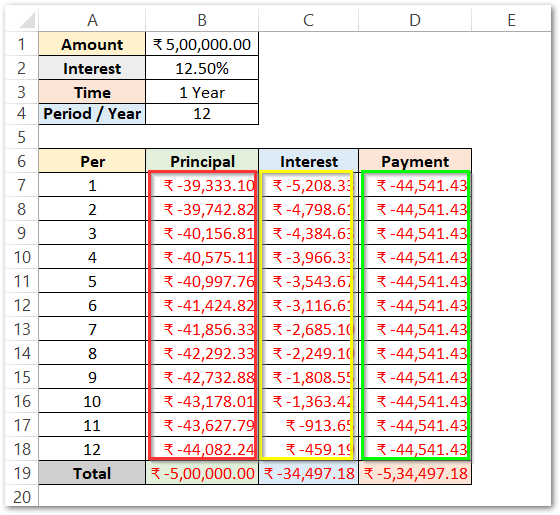Select principal cell ₹ -43,178.01
560x515 pixels.
pyautogui.click(x=202, y=401)
